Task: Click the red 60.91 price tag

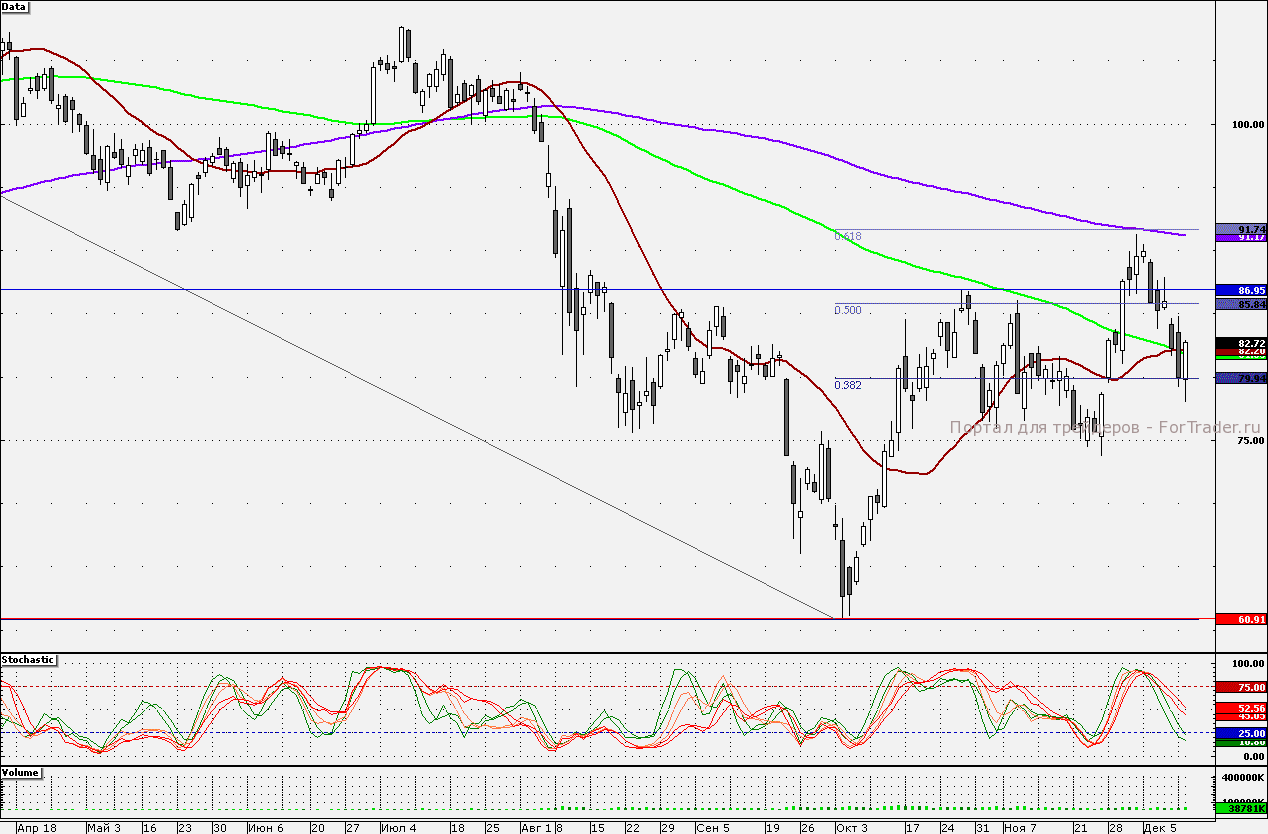Action: [1240, 620]
